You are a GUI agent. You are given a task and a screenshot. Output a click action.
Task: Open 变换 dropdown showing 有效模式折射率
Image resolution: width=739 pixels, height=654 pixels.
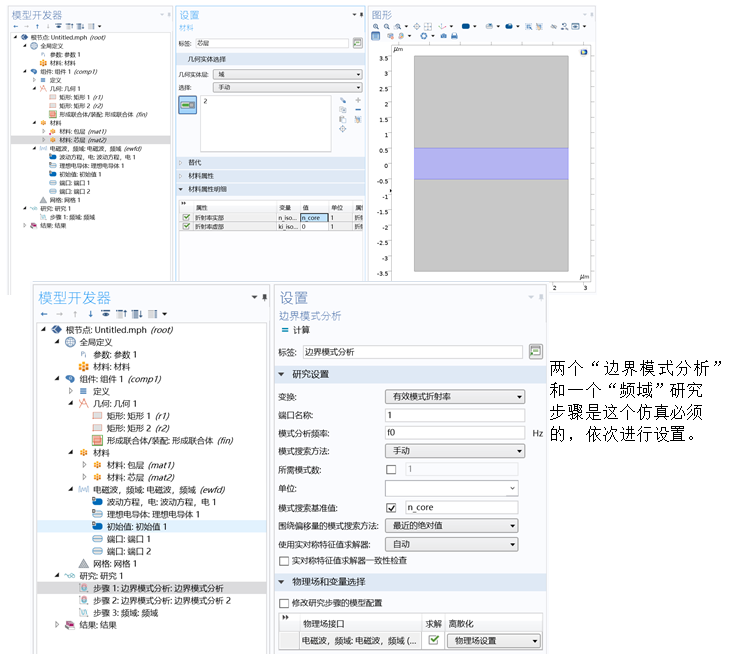point(455,397)
